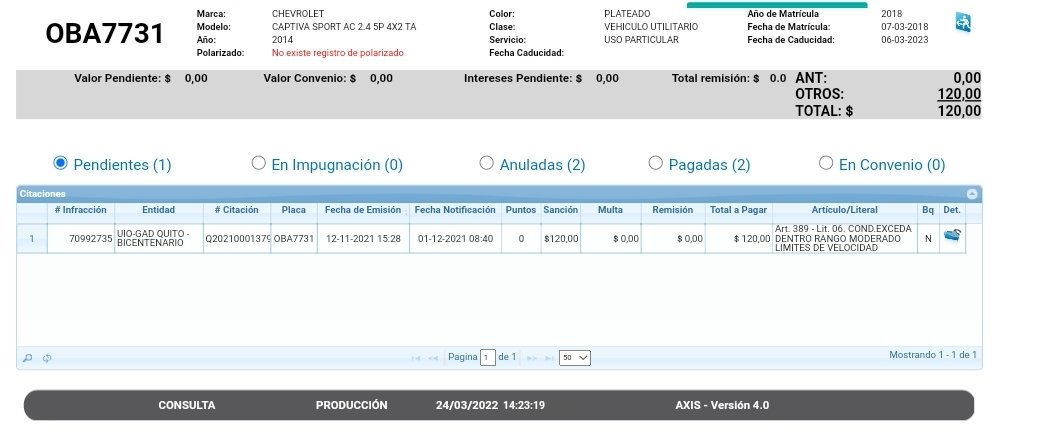1050x447 pixels.
Task: Click the CONSULTA label in footer bar
Action: click(187, 406)
